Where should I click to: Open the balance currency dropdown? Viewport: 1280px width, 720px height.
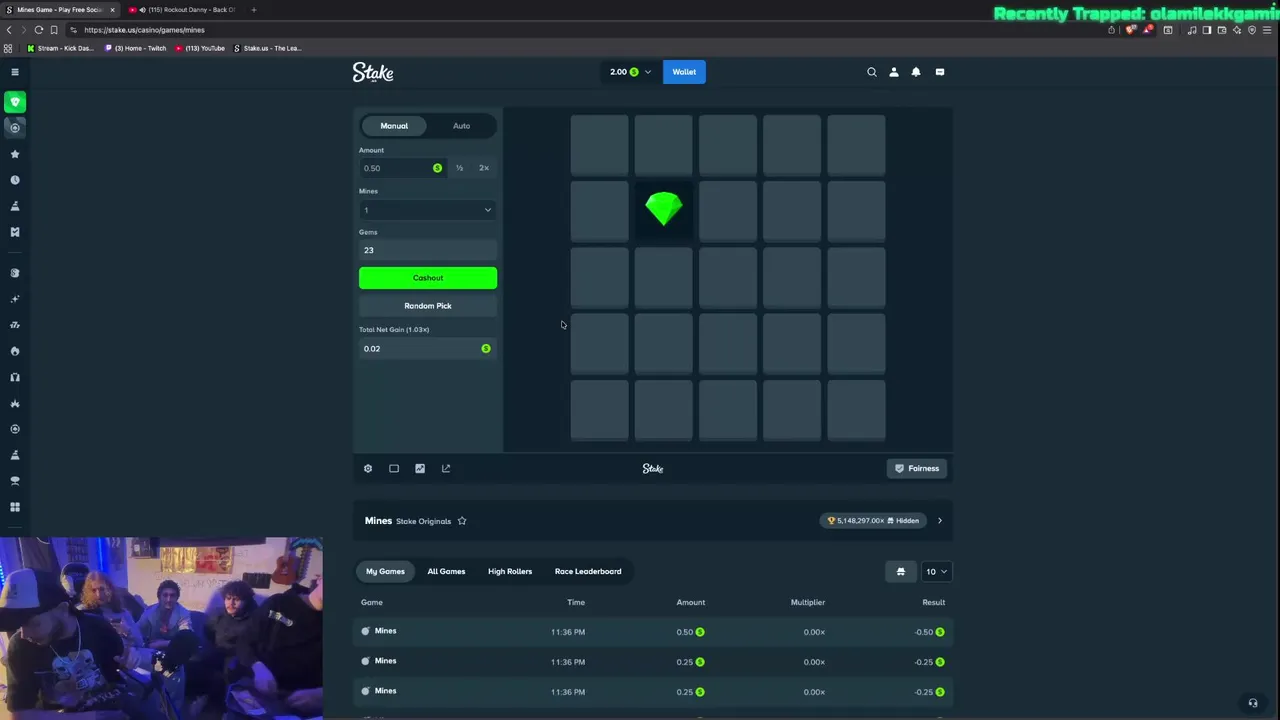point(630,72)
